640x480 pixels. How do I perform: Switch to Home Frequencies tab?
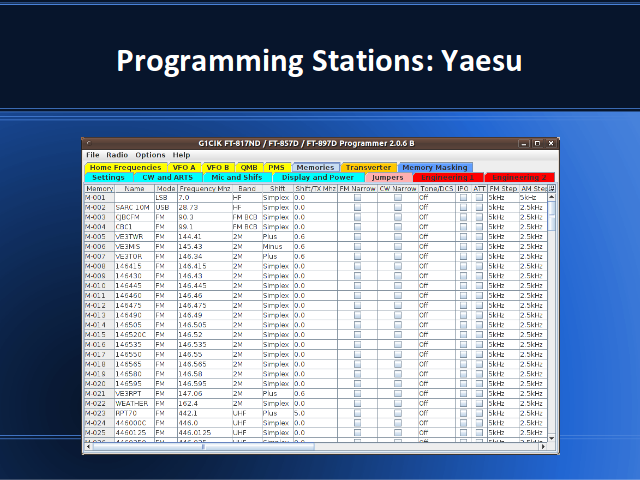(126, 167)
